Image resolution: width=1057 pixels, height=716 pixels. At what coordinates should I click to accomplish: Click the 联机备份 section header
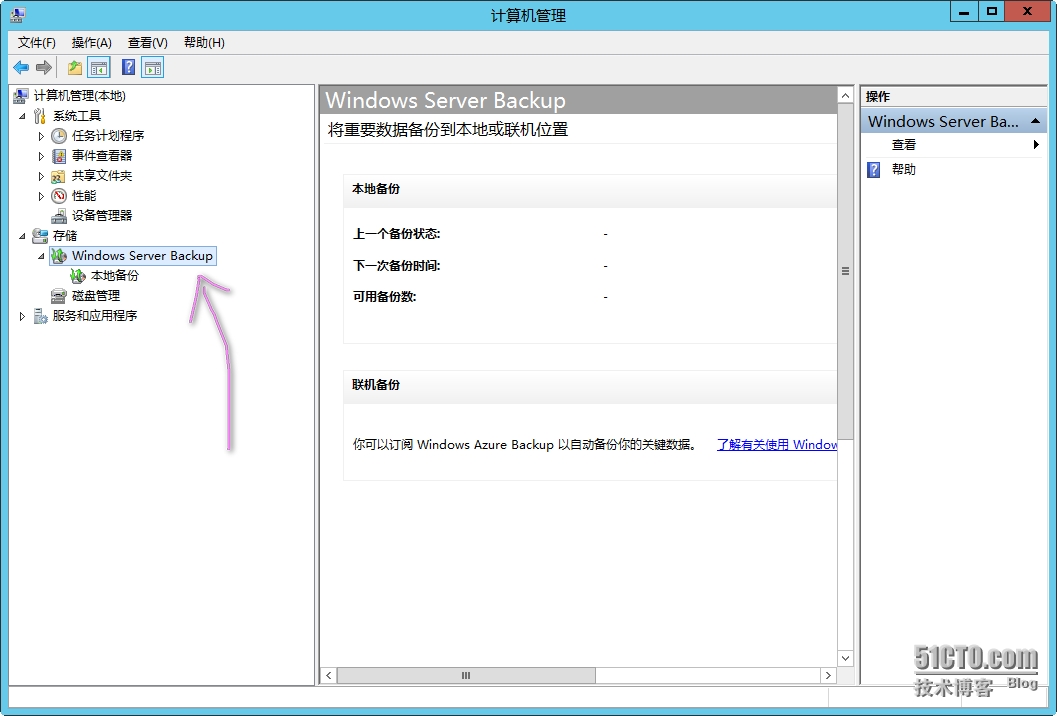590,386
